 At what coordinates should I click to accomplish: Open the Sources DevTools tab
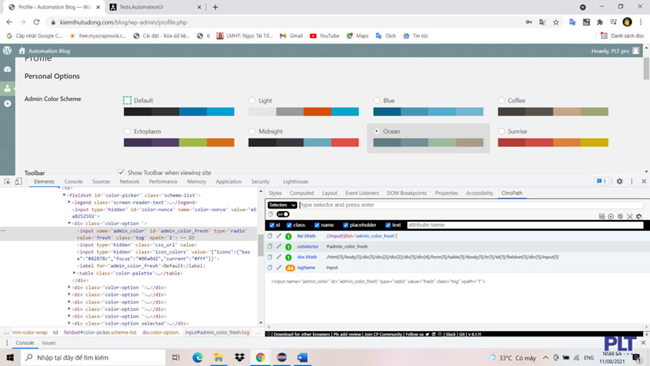101,182
